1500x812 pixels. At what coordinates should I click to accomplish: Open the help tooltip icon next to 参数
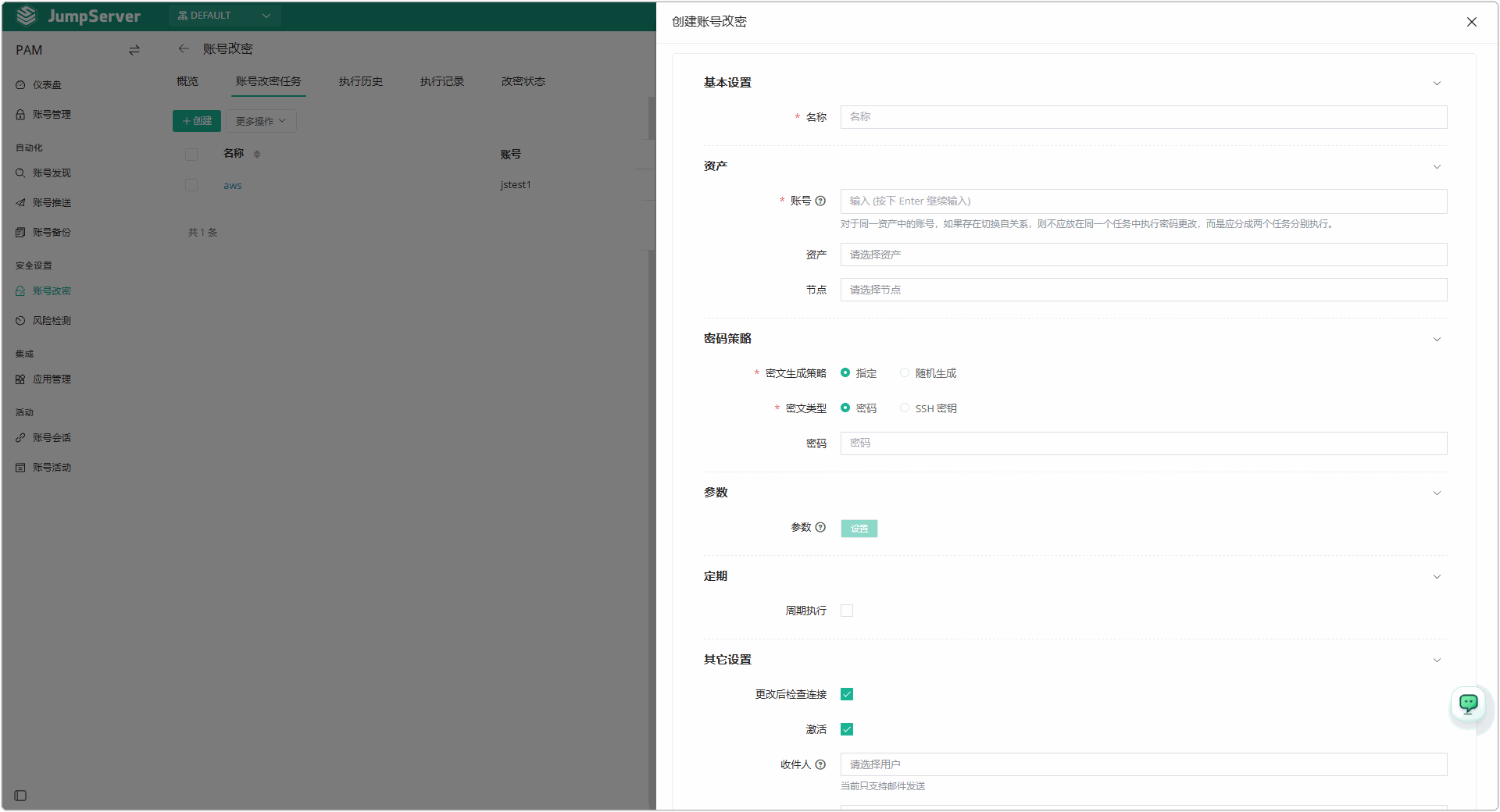(820, 527)
